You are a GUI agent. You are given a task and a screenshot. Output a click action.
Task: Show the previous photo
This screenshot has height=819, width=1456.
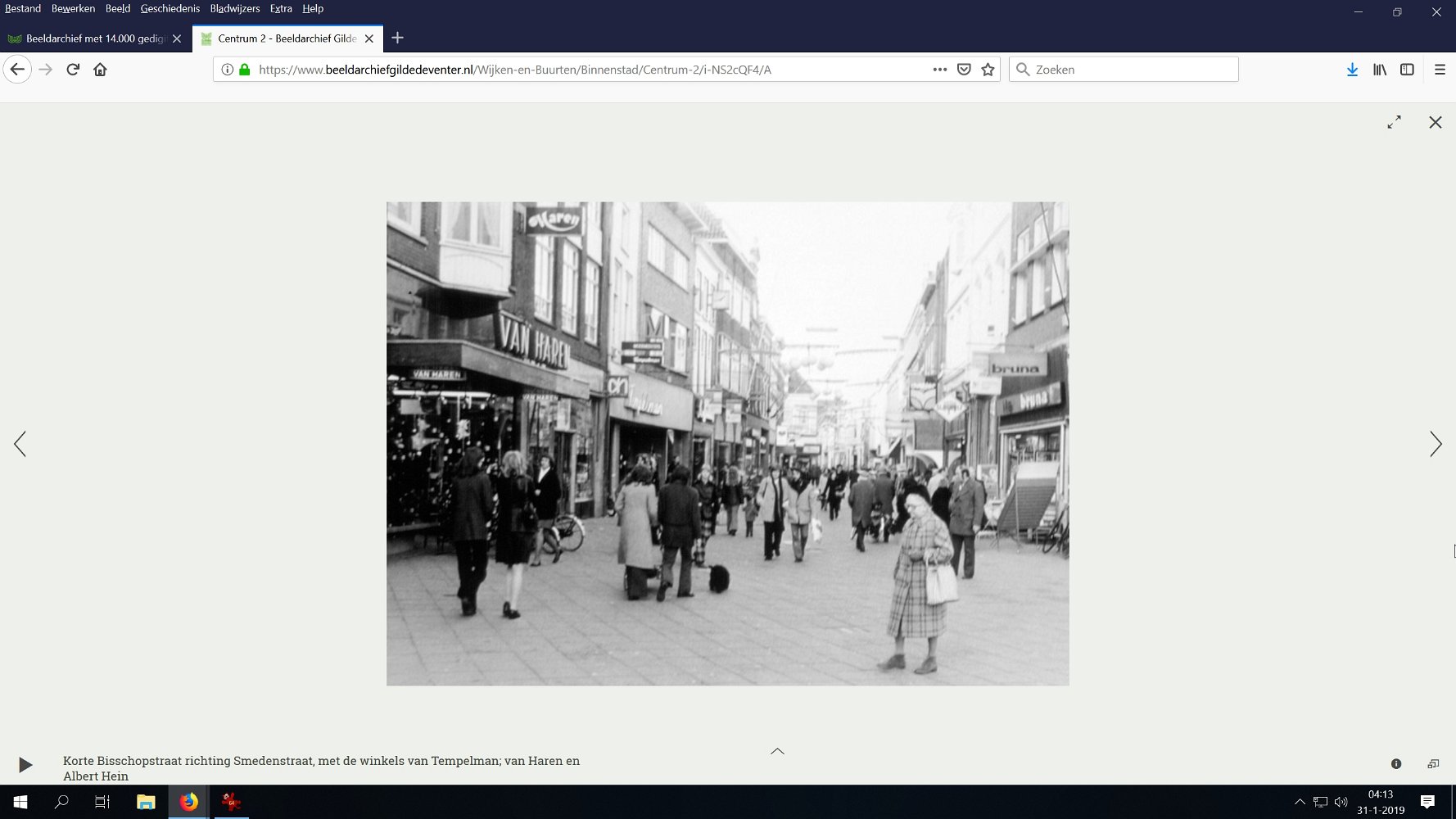click(x=20, y=444)
